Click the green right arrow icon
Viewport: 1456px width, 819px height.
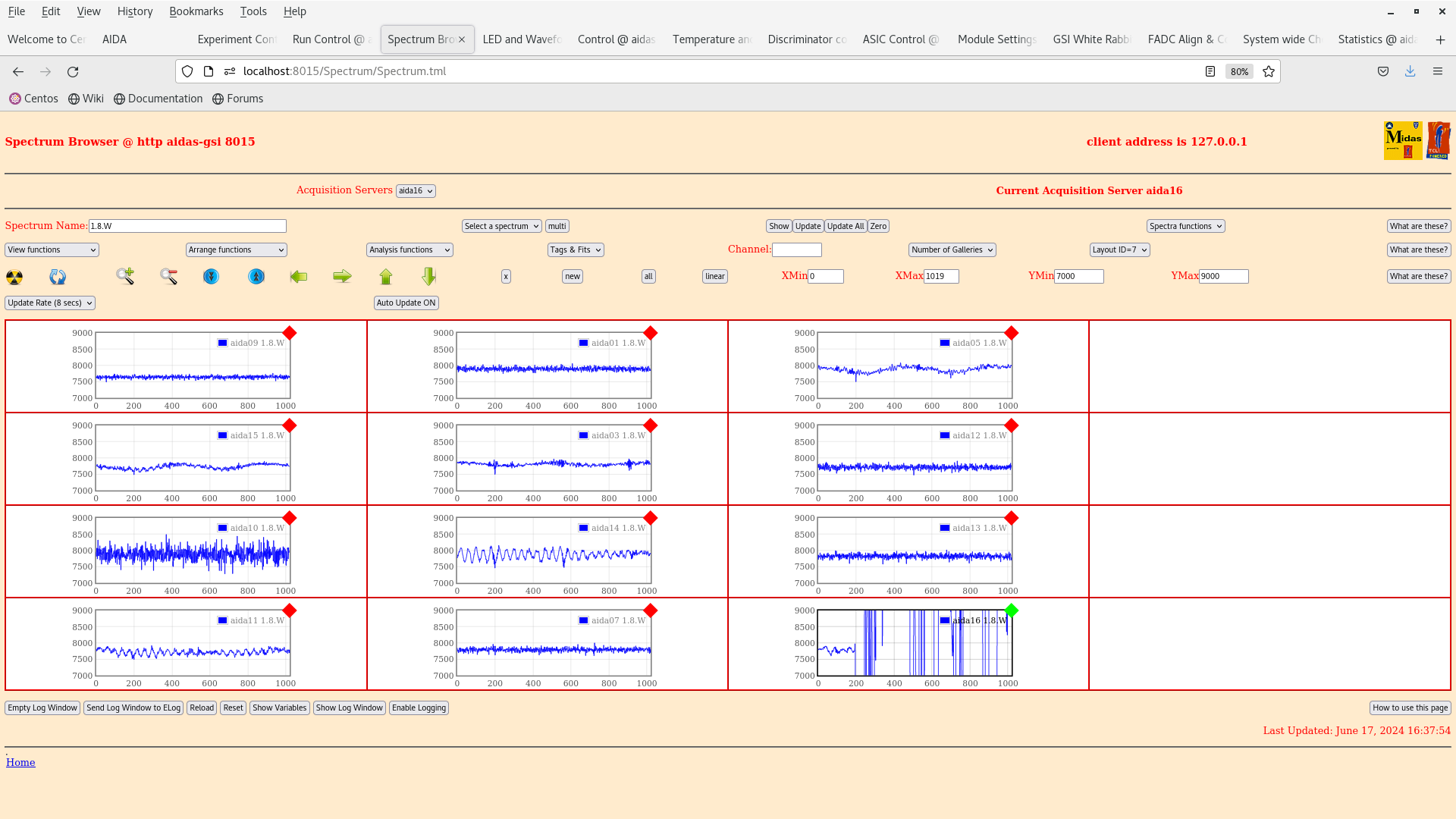point(342,277)
